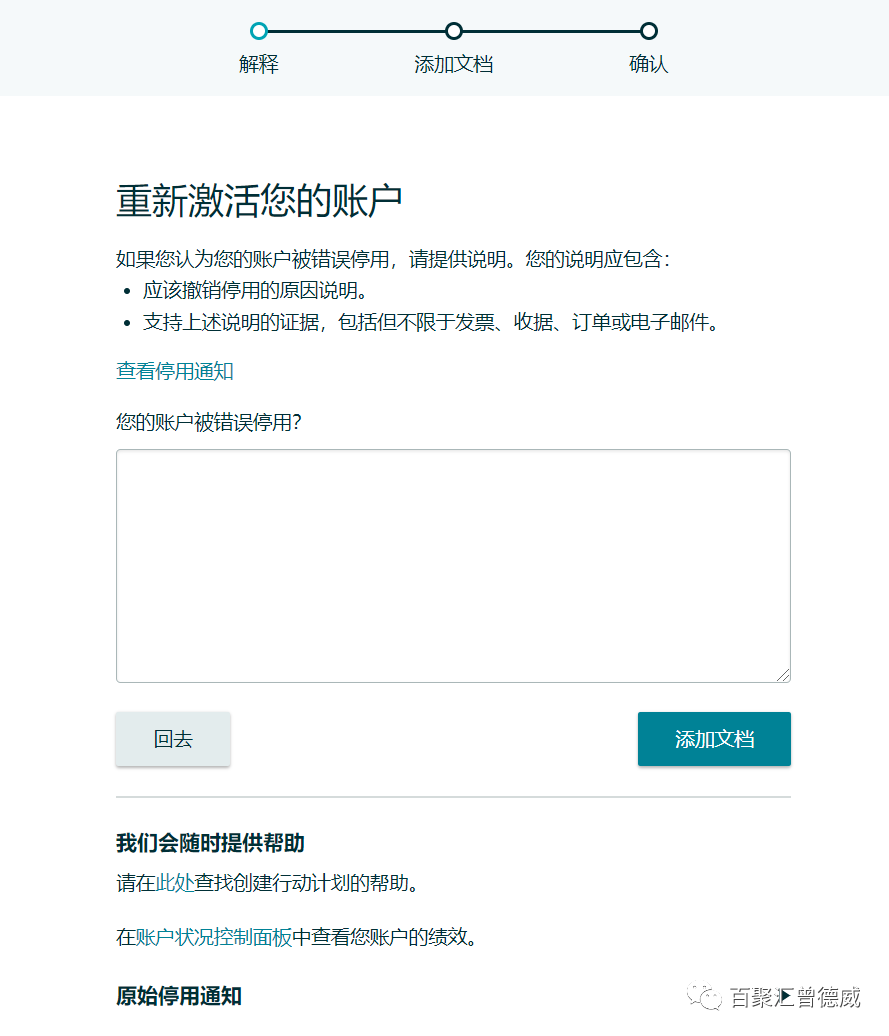Click the bullet about 应该撤销停用的原因说明
Screen dimensions: 889x1036
click(x=255, y=290)
